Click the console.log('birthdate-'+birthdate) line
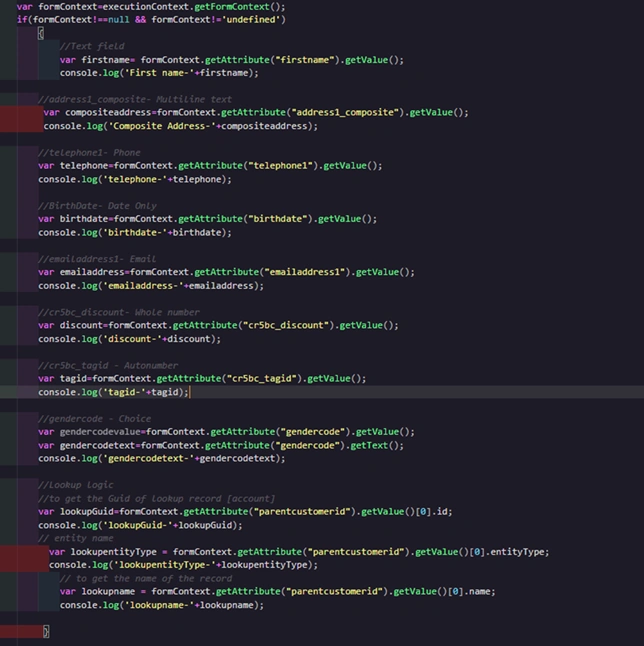 [135, 232]
